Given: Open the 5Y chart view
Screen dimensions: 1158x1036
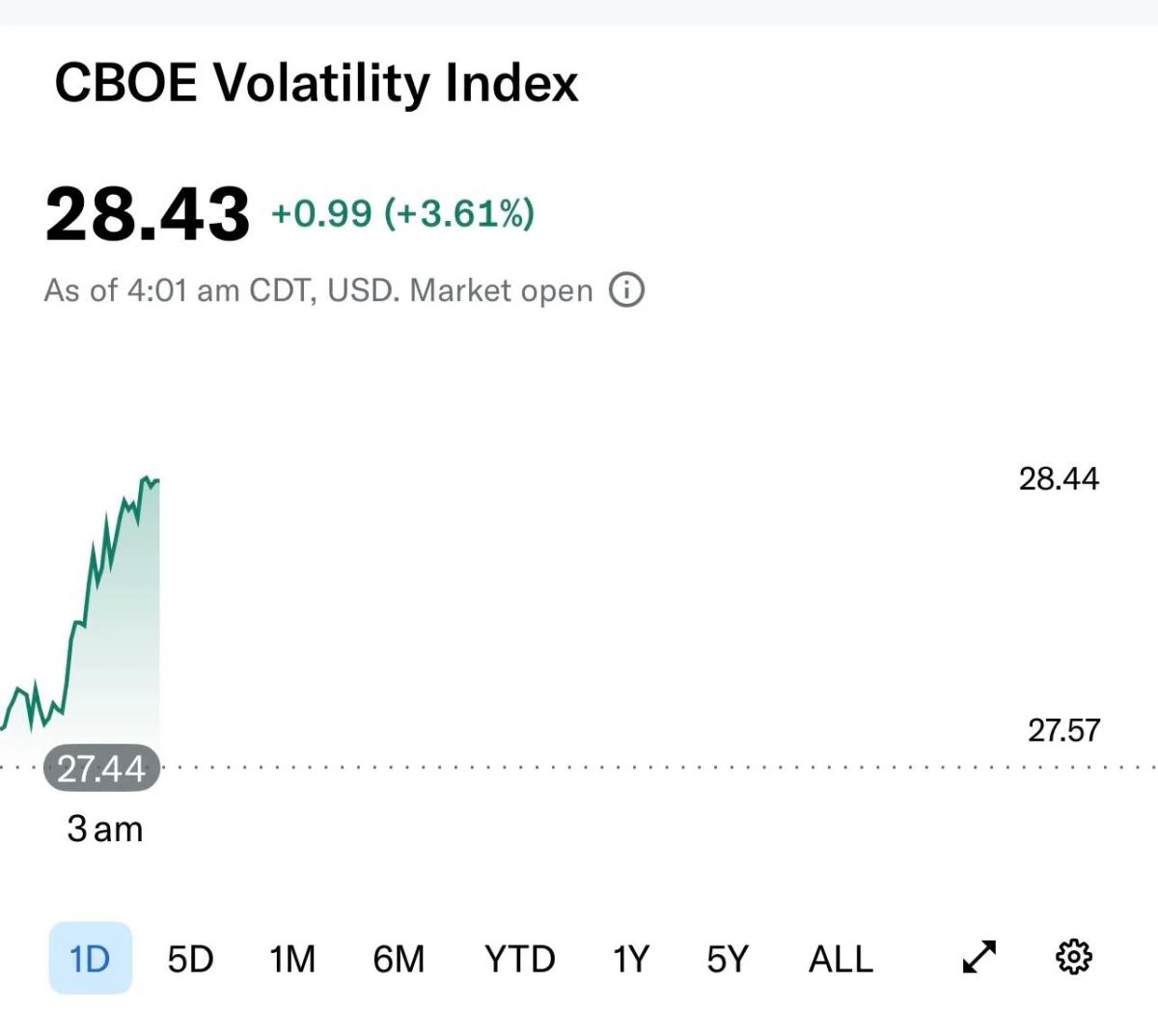Looking at the screenshot, I should point(727,958).
